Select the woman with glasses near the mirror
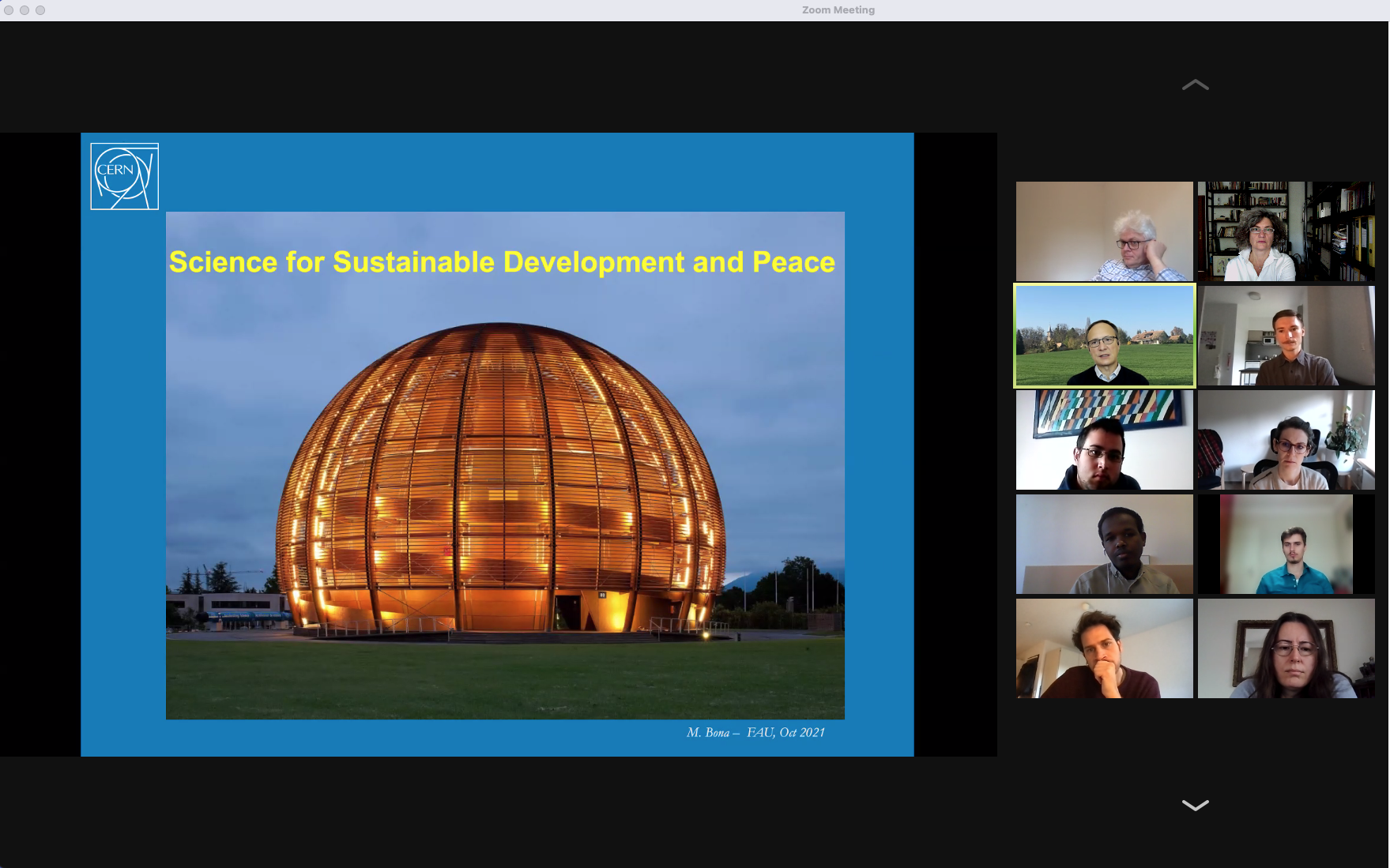Viewport: 1390px width, 868px height. [1286, 648]
